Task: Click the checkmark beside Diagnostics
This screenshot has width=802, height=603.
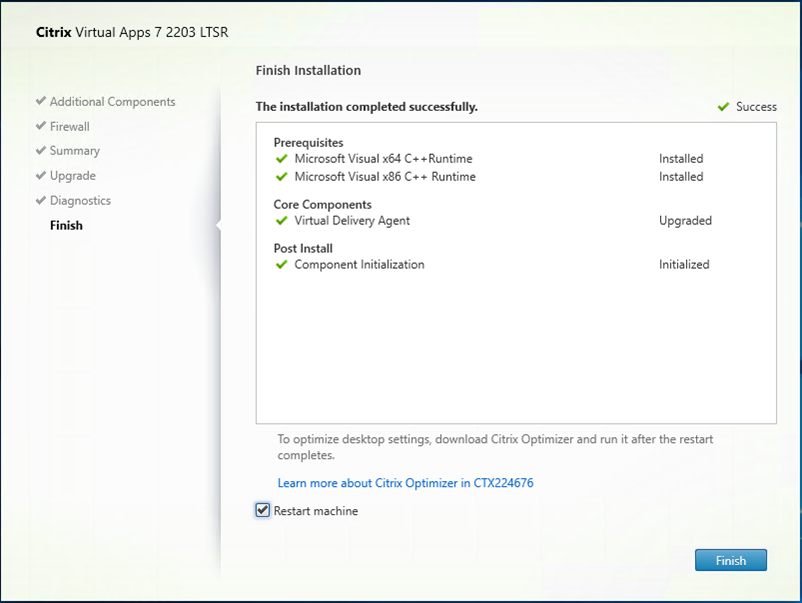Action: click(x=41, y=200)
